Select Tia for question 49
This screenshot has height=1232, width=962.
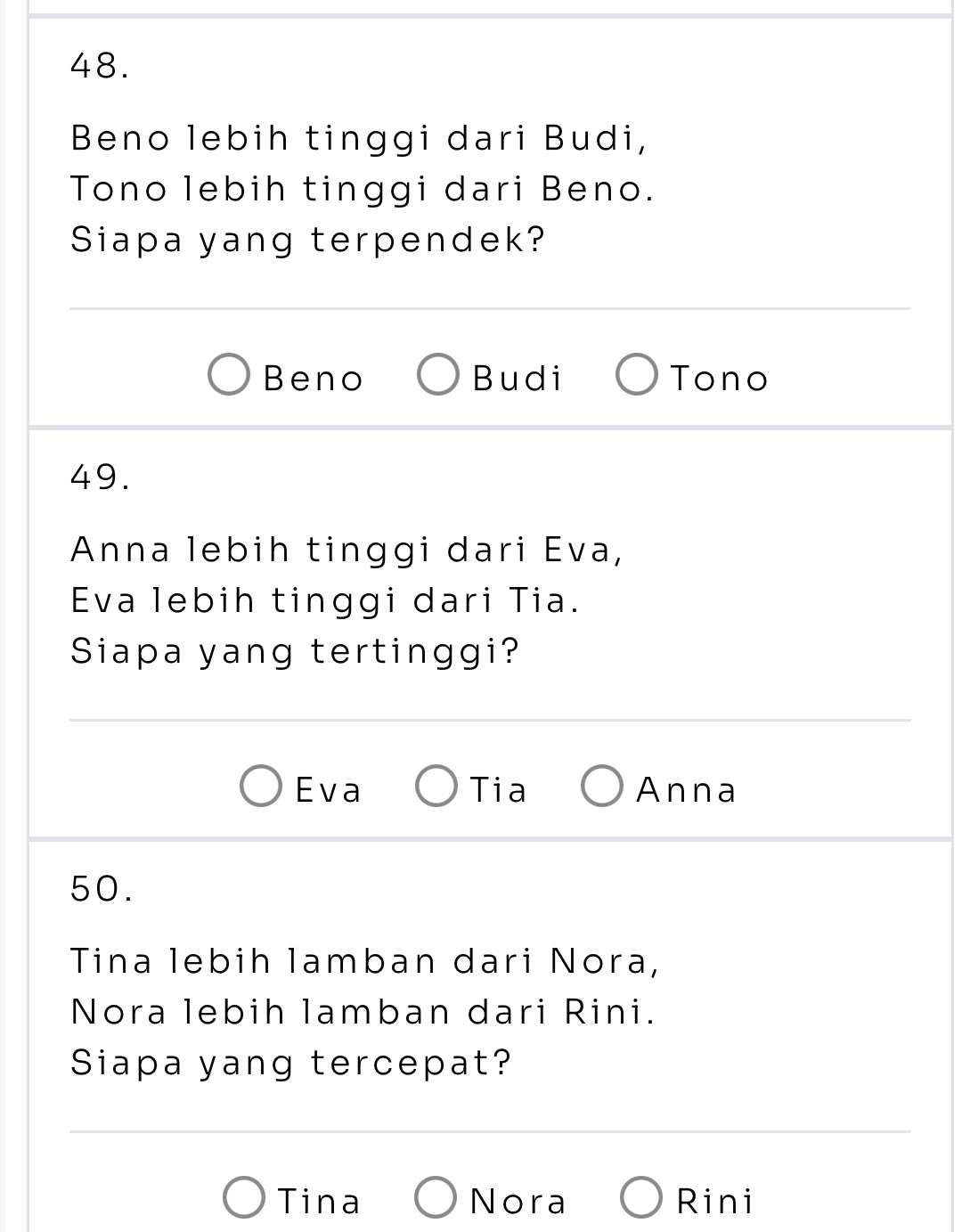(436, 787)
